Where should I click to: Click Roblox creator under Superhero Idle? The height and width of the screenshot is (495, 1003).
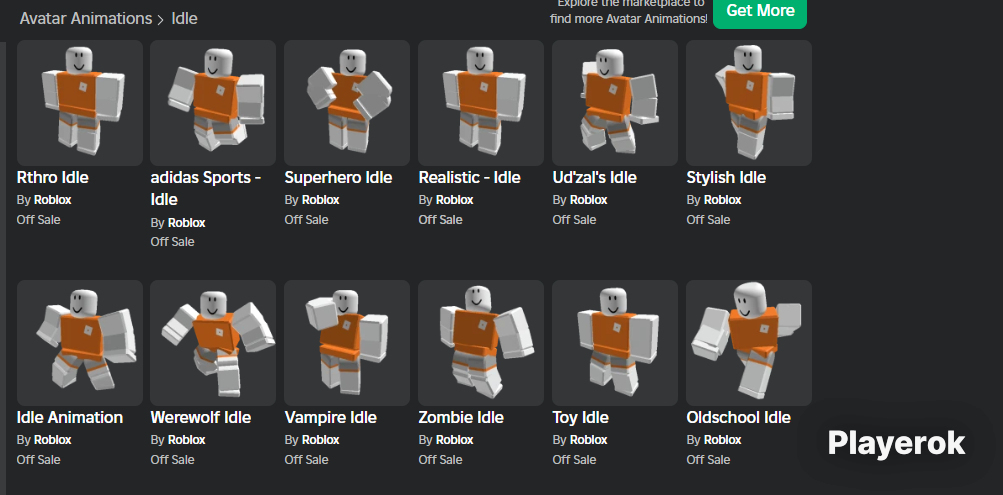320,200
